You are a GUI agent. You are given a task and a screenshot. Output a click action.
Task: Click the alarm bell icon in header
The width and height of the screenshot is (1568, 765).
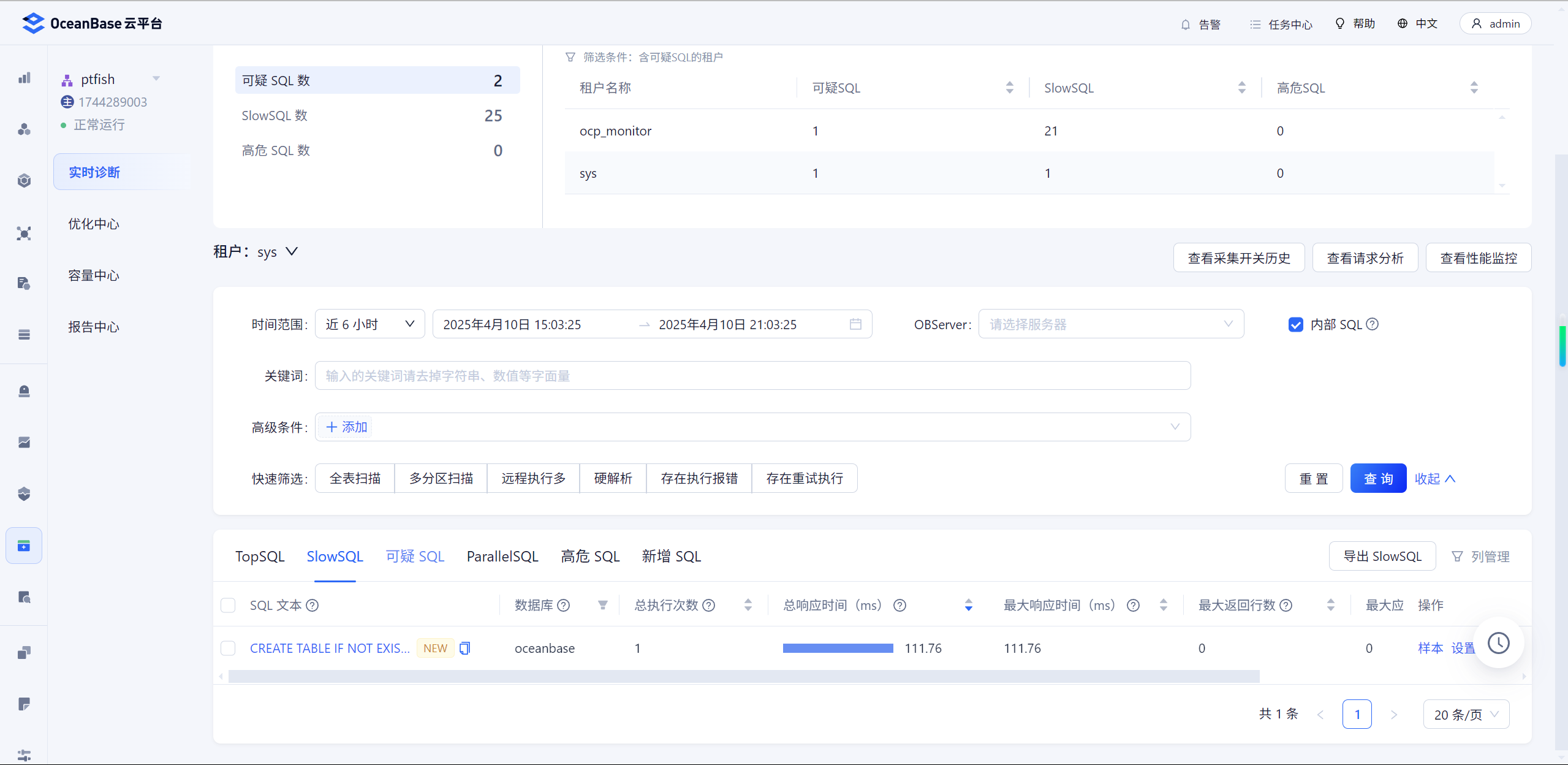tap(1185, 25)
